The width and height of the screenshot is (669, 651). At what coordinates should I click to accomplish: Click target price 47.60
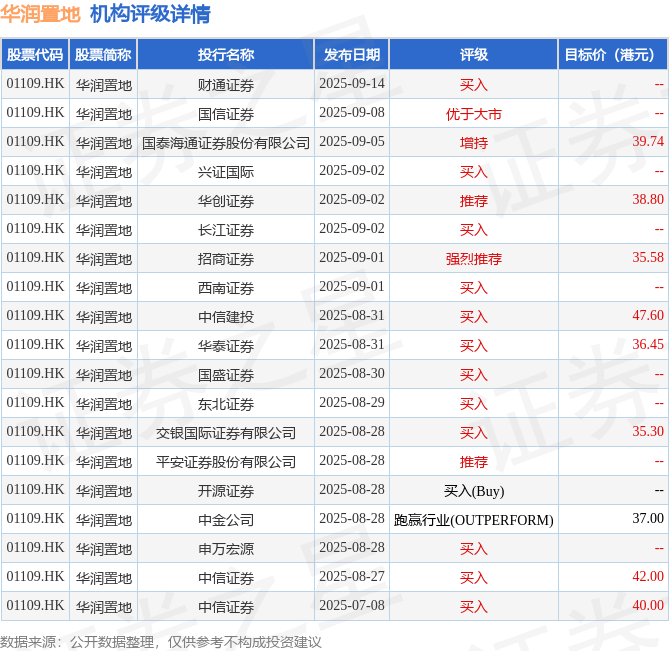click(x=648, y=315)
